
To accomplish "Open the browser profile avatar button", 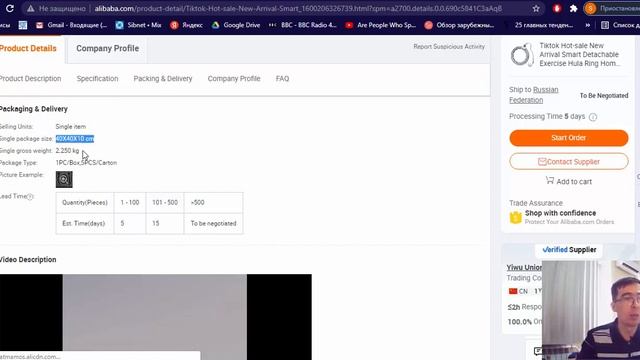I will click(590, 8).
